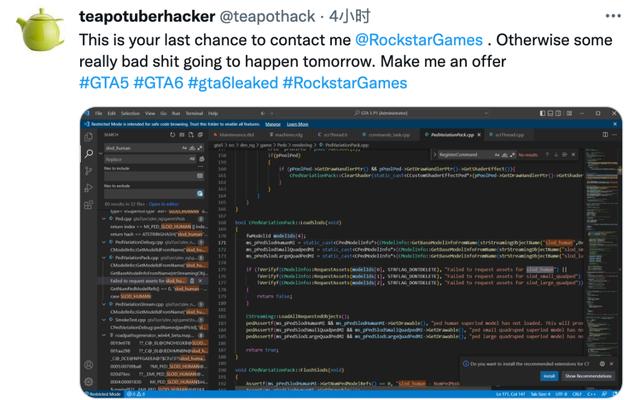Open customize layout icon in title bar
Screen dimensions: 640x400
pos(569,113)
